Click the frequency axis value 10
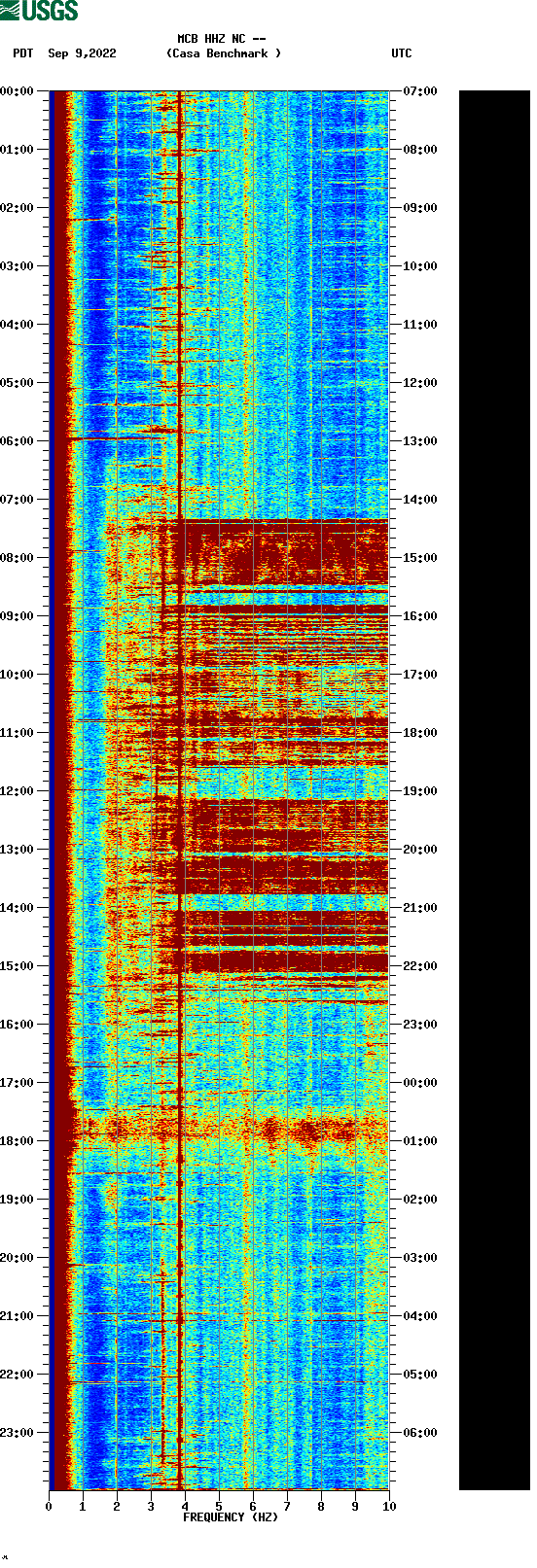The image size is (537, 1568). pos(389,1507)
